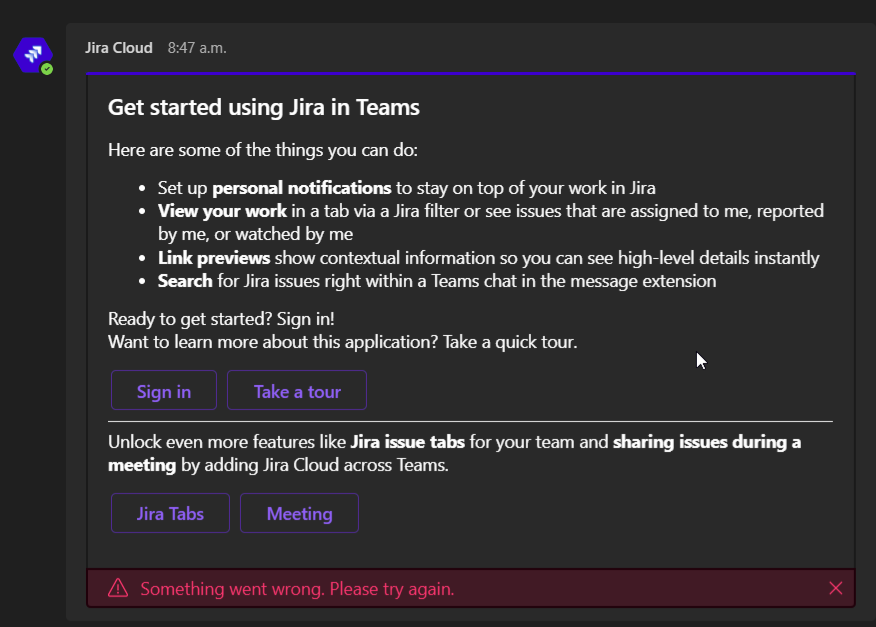Click the 'personal notifications' bold text
The image size is (876, 627).
(x=302, y=188)
